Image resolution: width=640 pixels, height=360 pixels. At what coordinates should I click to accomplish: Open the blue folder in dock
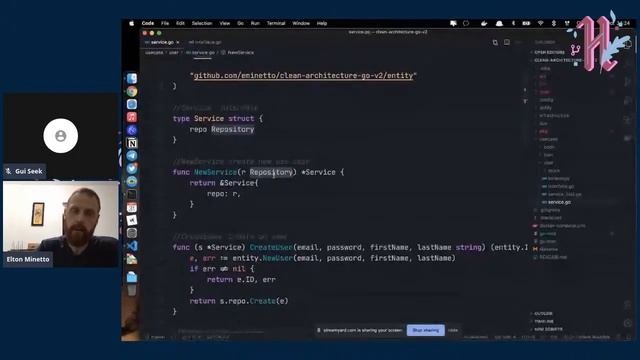(132, 278)
